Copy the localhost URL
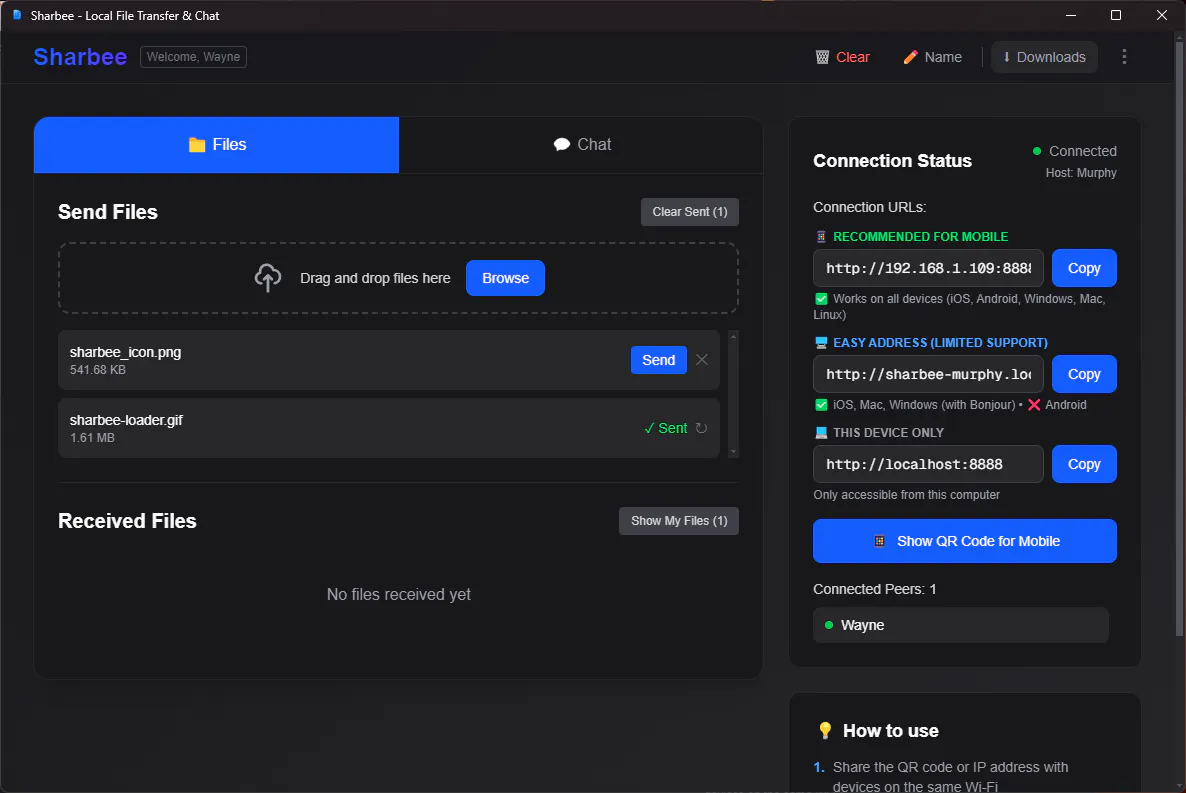Image resolution: width=1186 pixels, height=793 pixels. tap(1084, 464)
